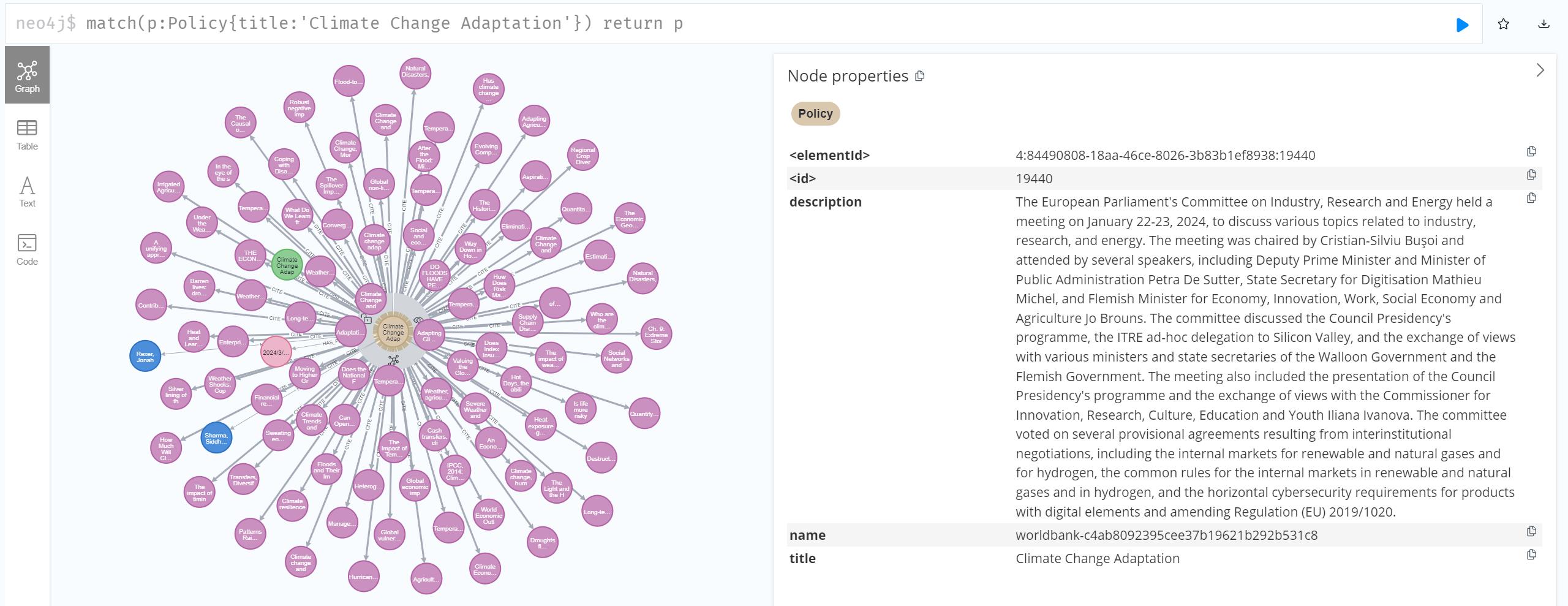Copy all node properties using the header copy icon

[919, 76]
